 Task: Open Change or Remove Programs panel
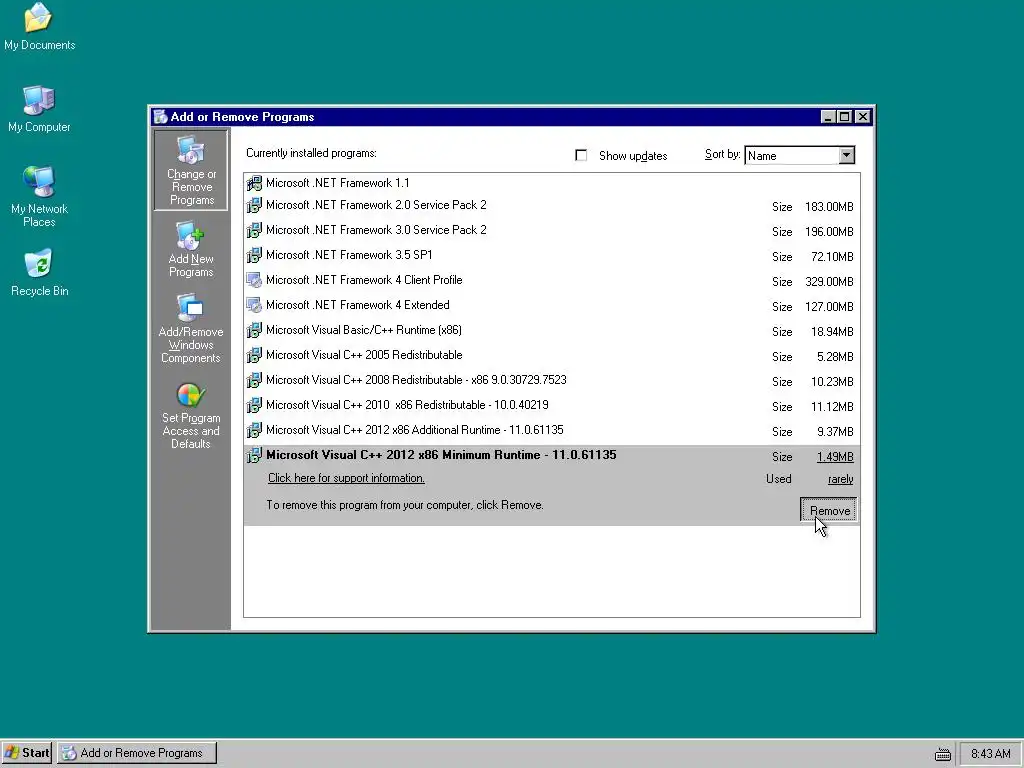click(191, 170)
